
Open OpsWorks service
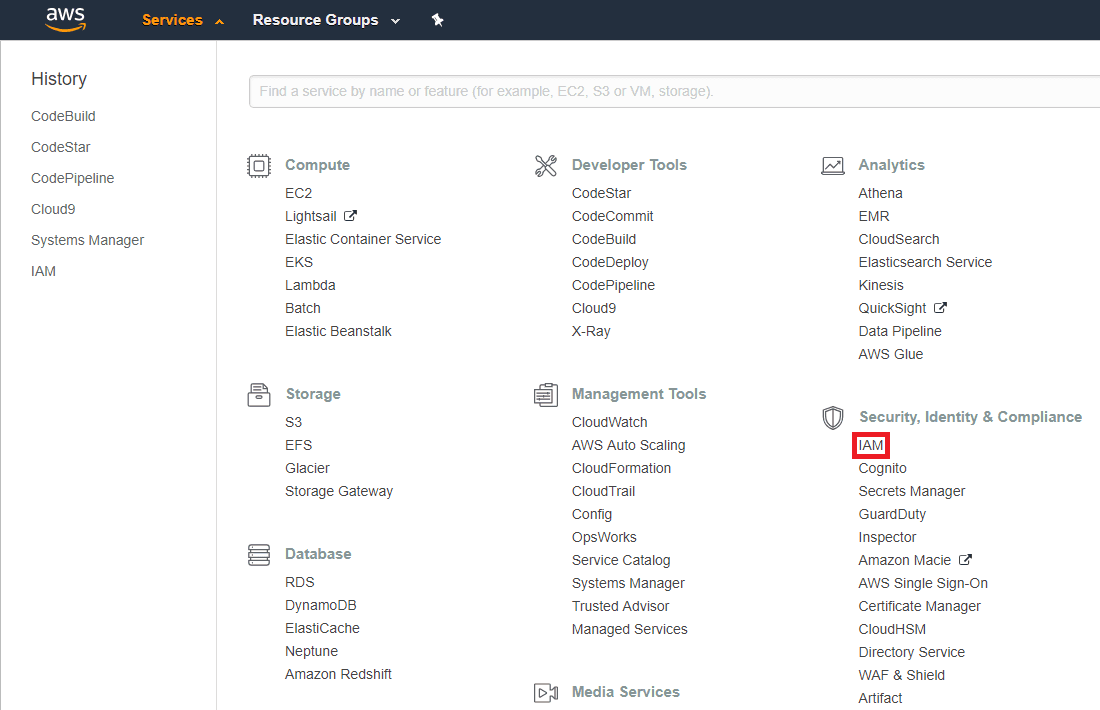[x=604, y=537]
